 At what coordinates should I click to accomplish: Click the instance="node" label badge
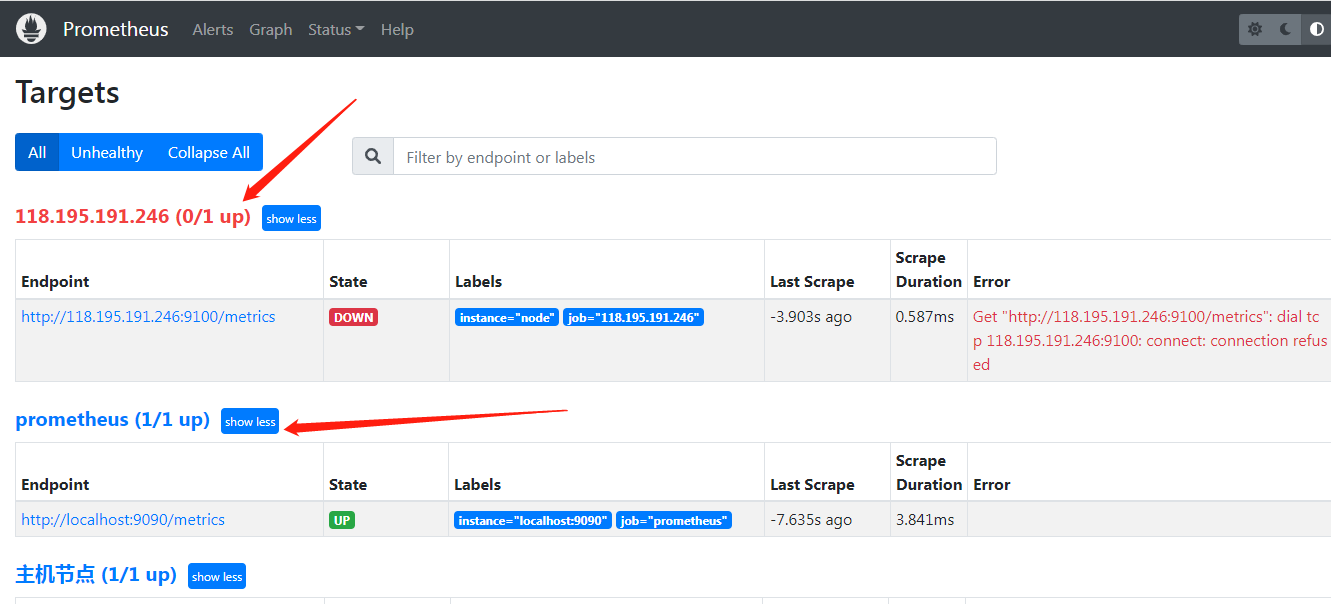pyautogui.click(x=507, y=317)
